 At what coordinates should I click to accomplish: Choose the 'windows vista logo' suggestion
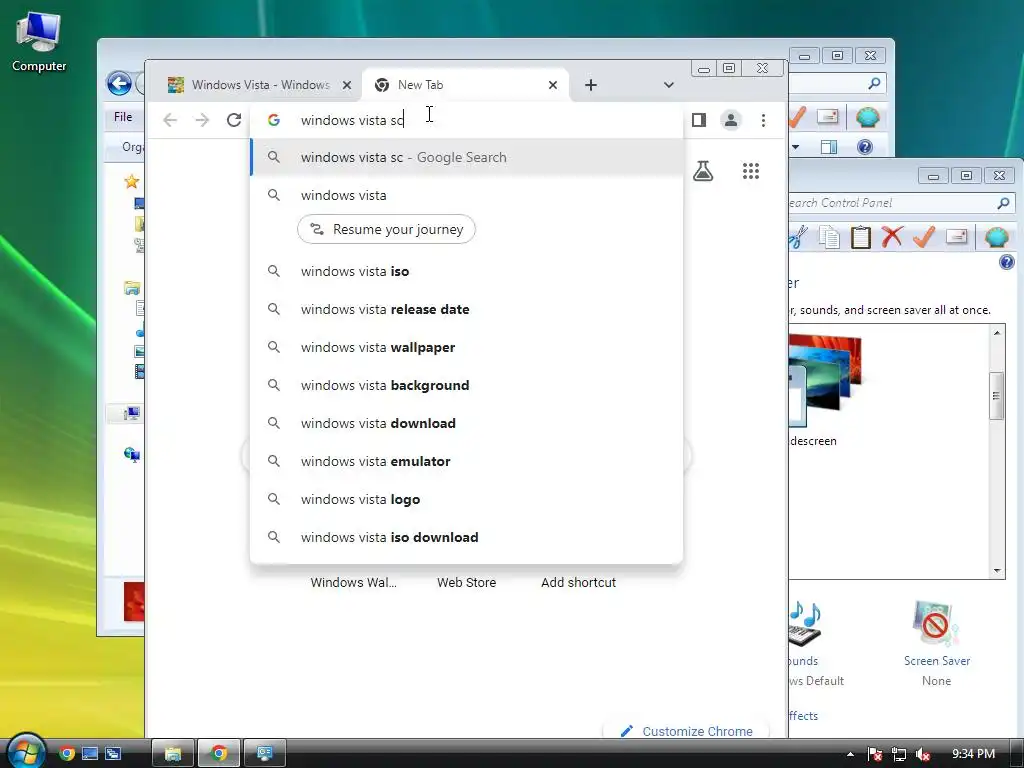(466, 499)
